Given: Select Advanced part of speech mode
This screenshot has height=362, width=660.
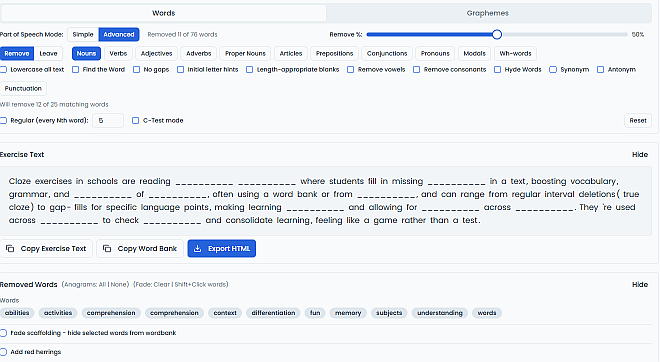Looking at the screenshot, I should pos(119,35).
